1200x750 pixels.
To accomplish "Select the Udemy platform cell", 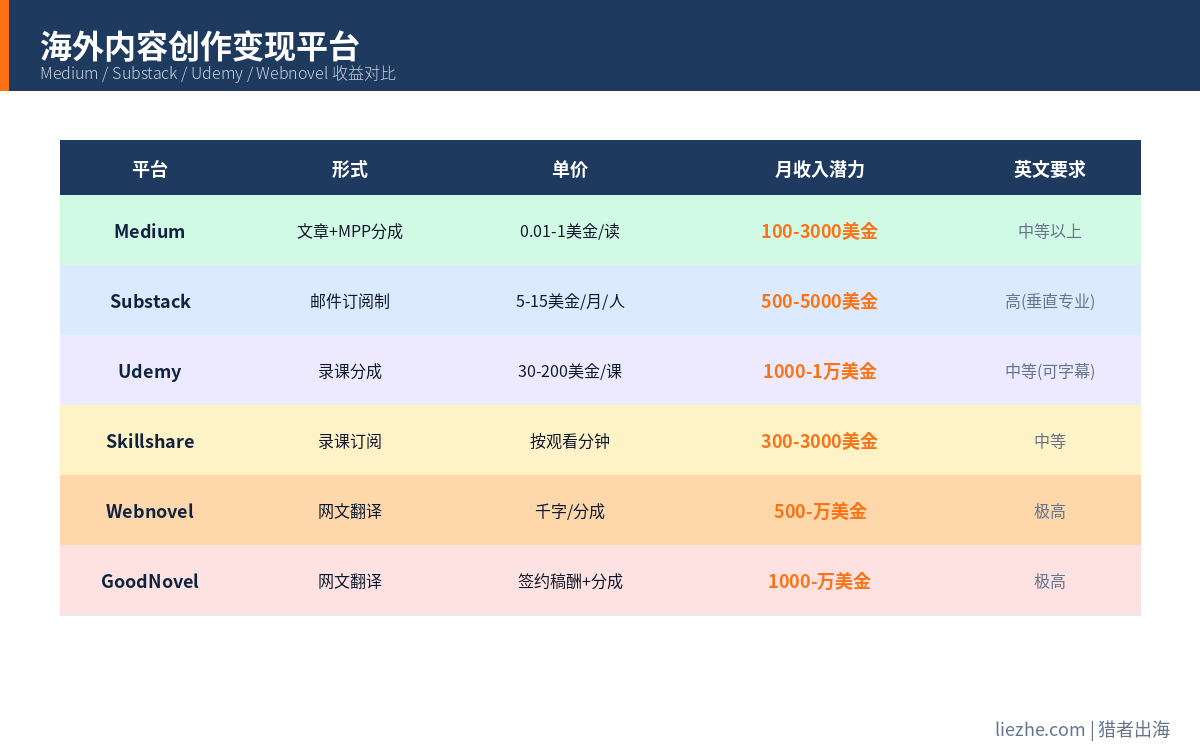I will pyautogui.click(x=150, y=371).
